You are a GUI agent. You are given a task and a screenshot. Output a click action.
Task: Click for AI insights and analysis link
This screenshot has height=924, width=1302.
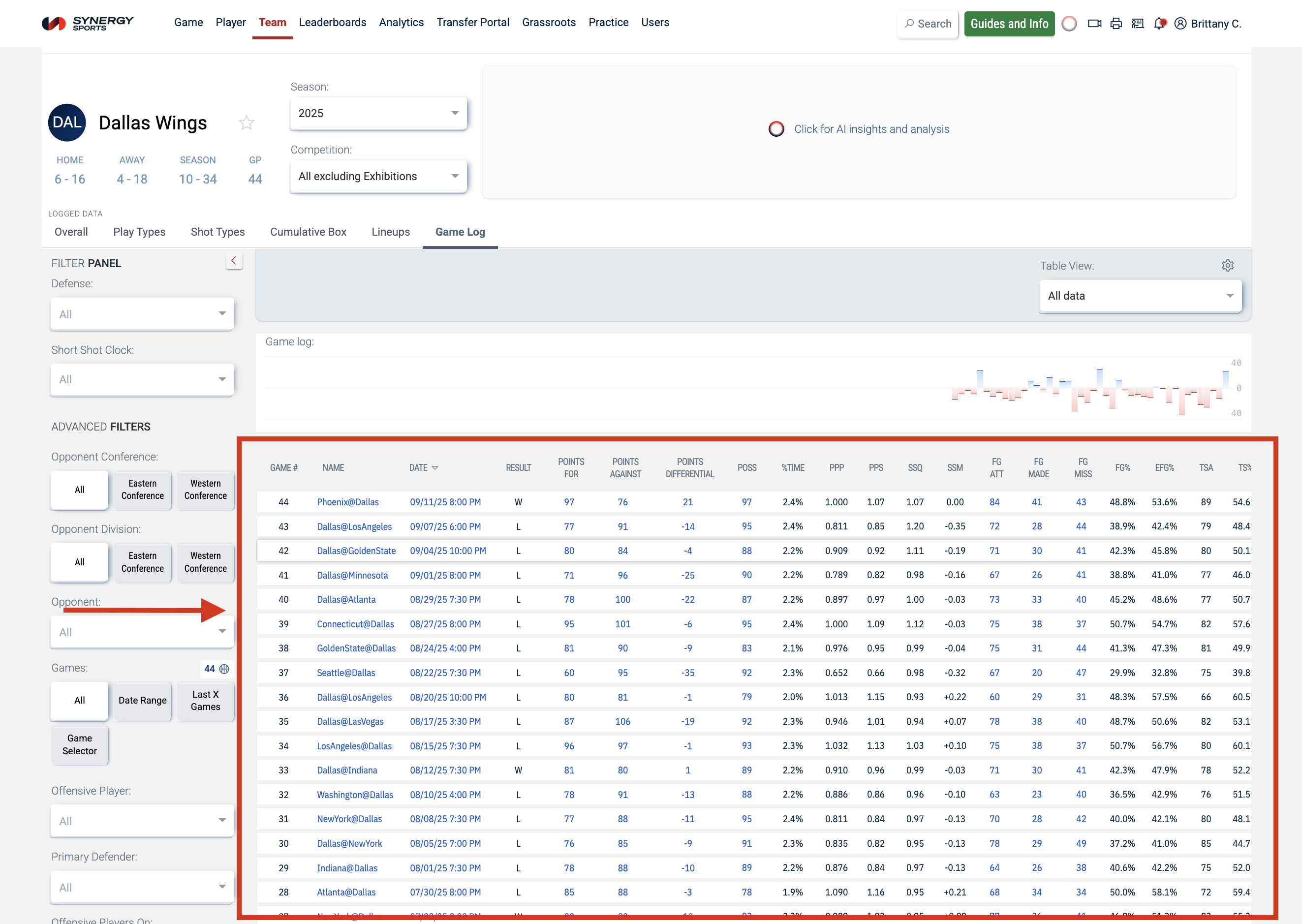[871, 129]
